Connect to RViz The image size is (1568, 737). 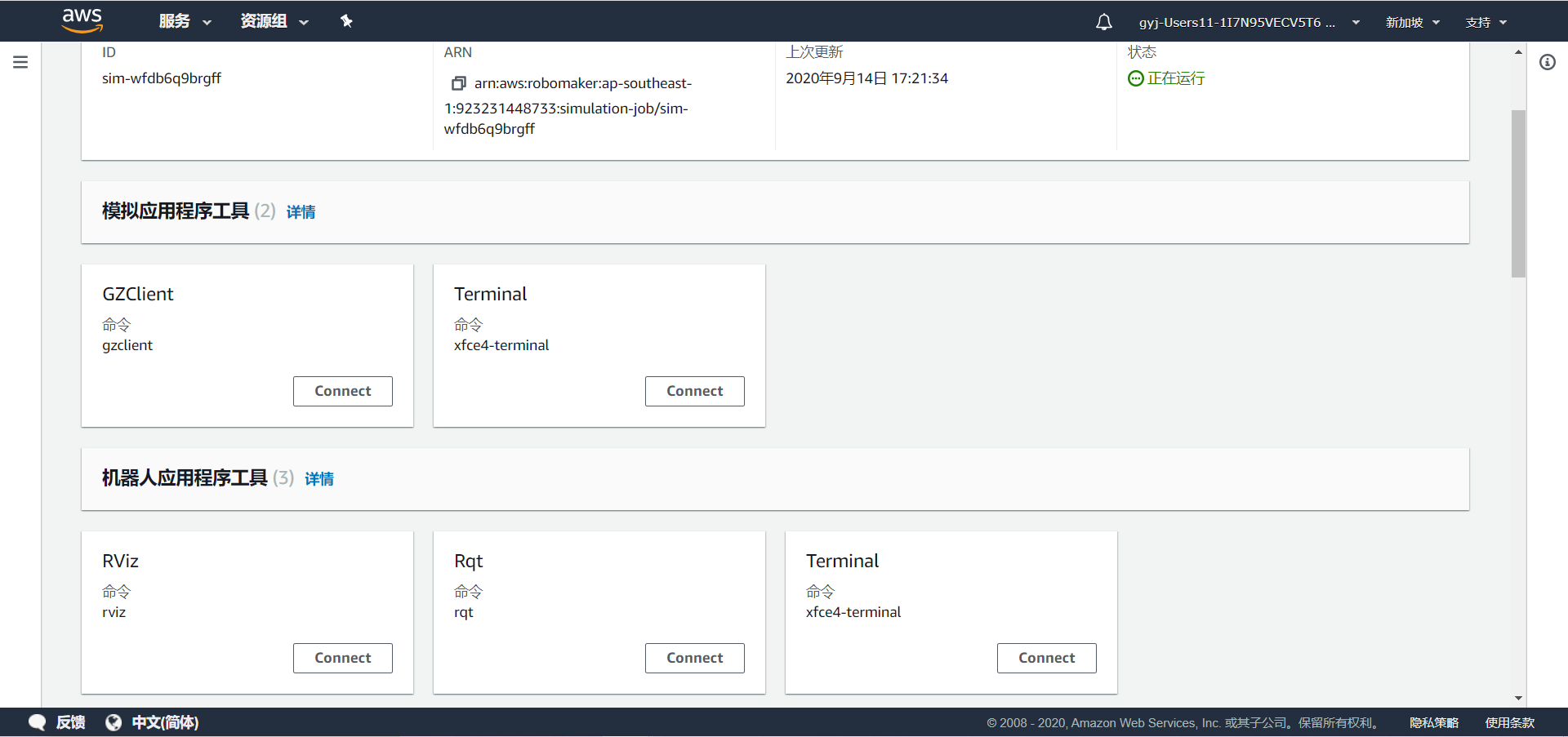[x=343, y=658]
